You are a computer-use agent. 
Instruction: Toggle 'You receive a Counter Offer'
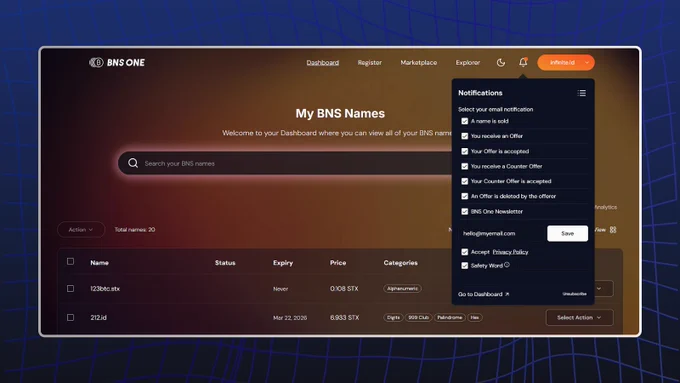click(x=464, y=166)
